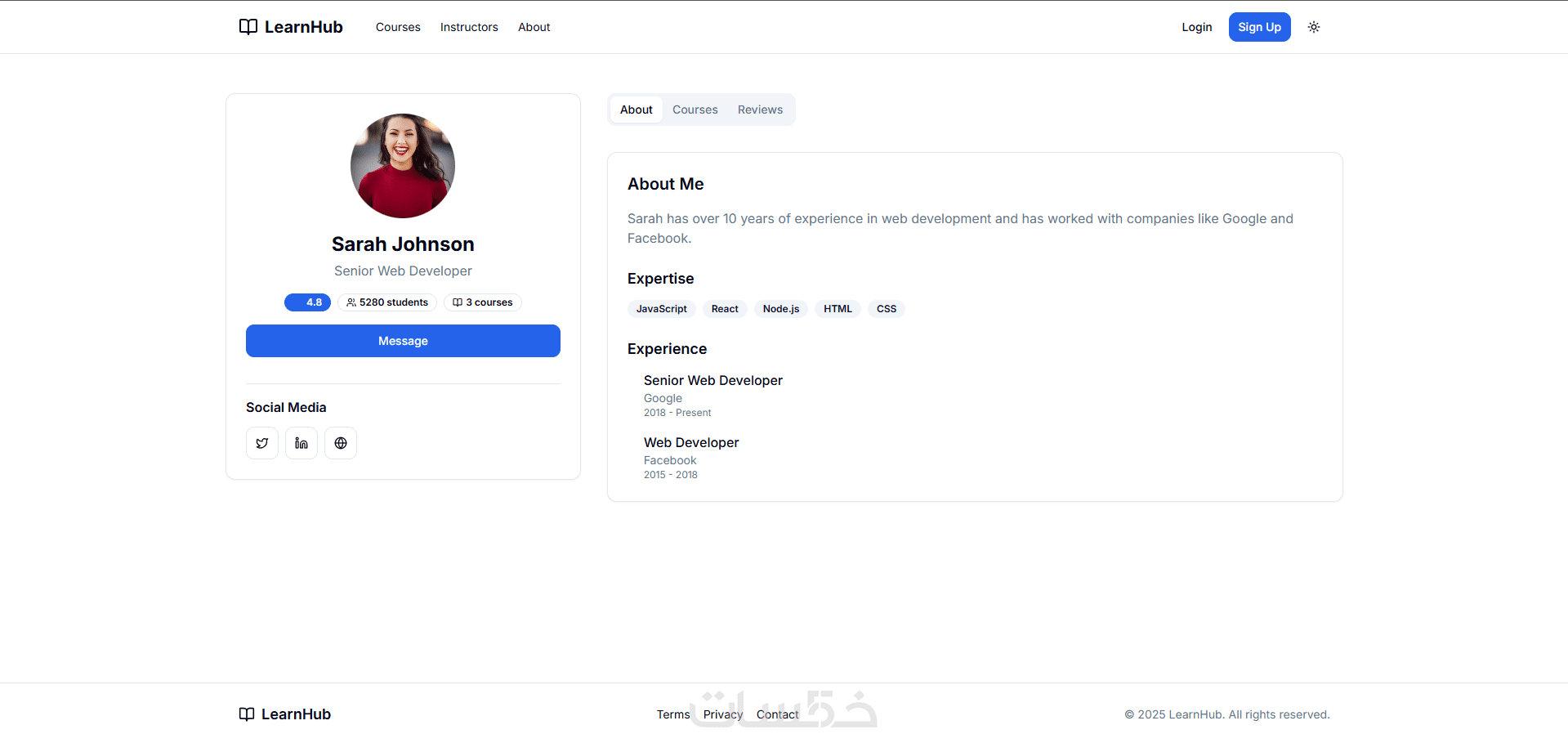Open Sarah's website globe icon

(x=341, y=443)
